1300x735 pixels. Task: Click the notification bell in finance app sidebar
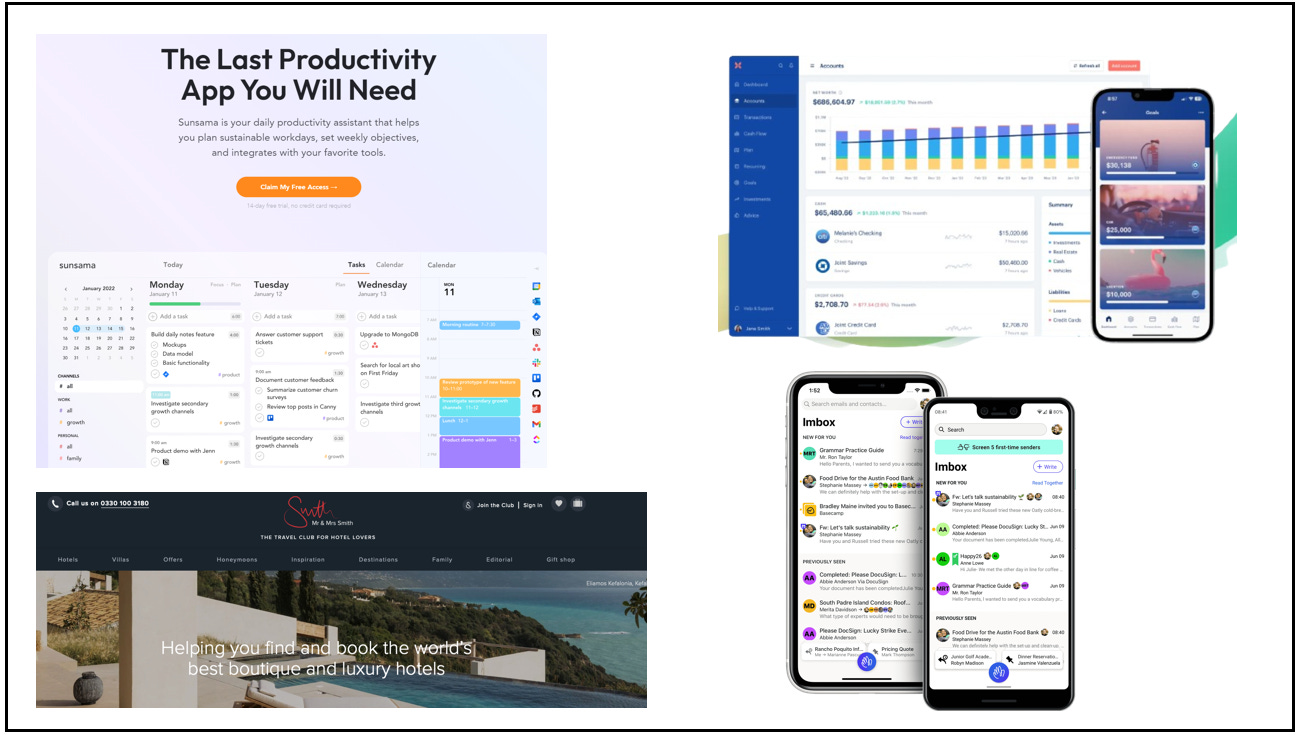click(791, 66)
